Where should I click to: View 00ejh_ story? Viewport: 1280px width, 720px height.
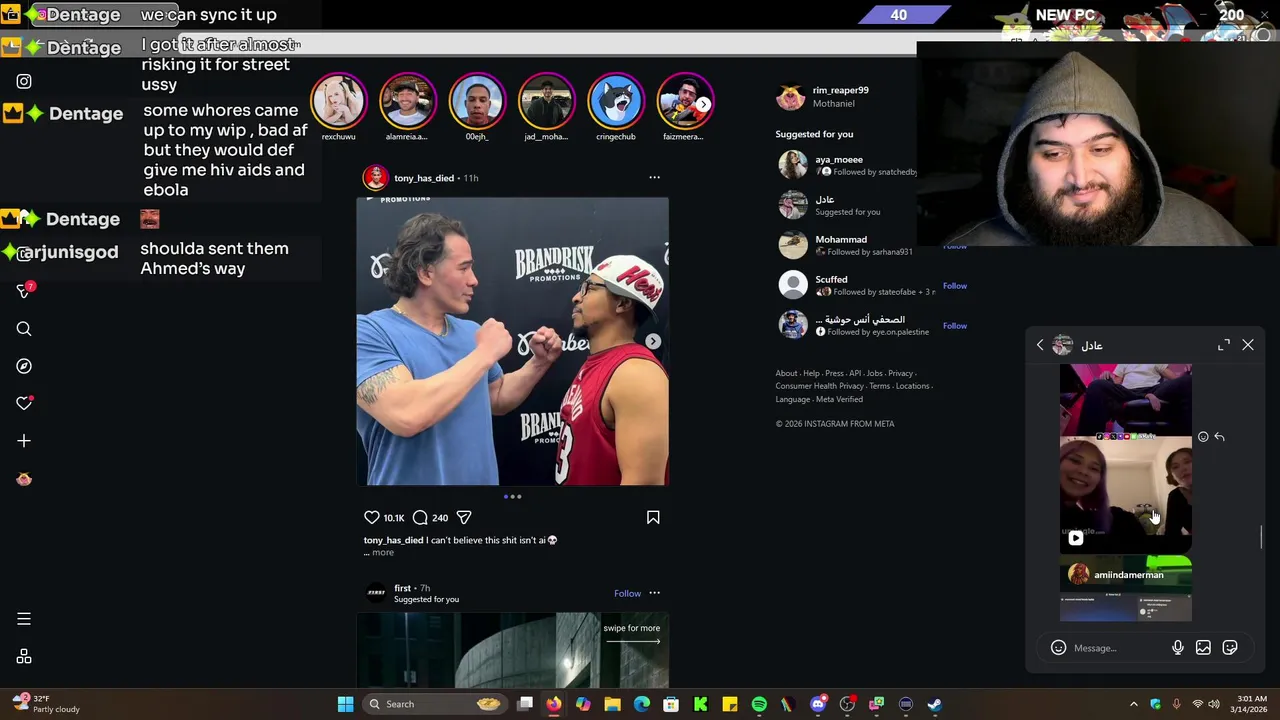pos(477,101)
